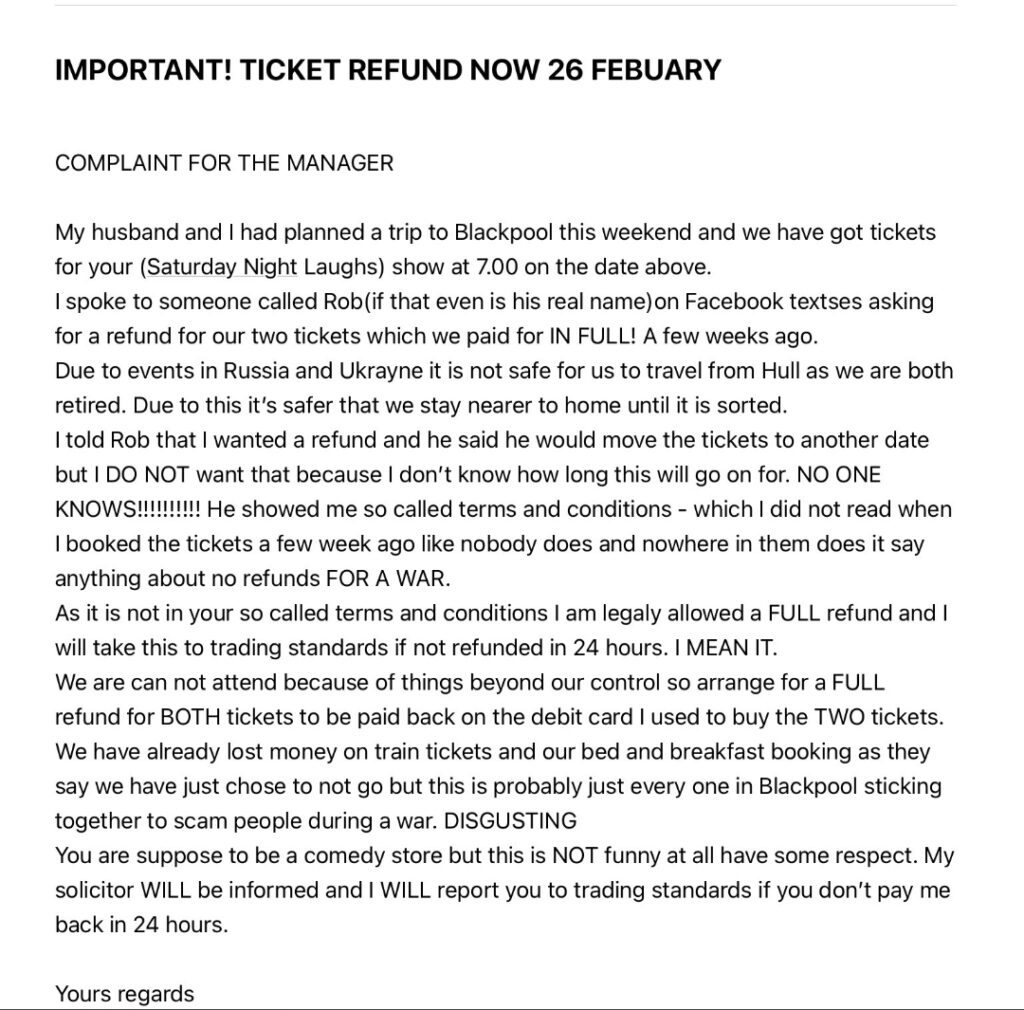Click the underlined "Saturday Night" date link
The image size is (1024, 1010).
tap(222, 267)
